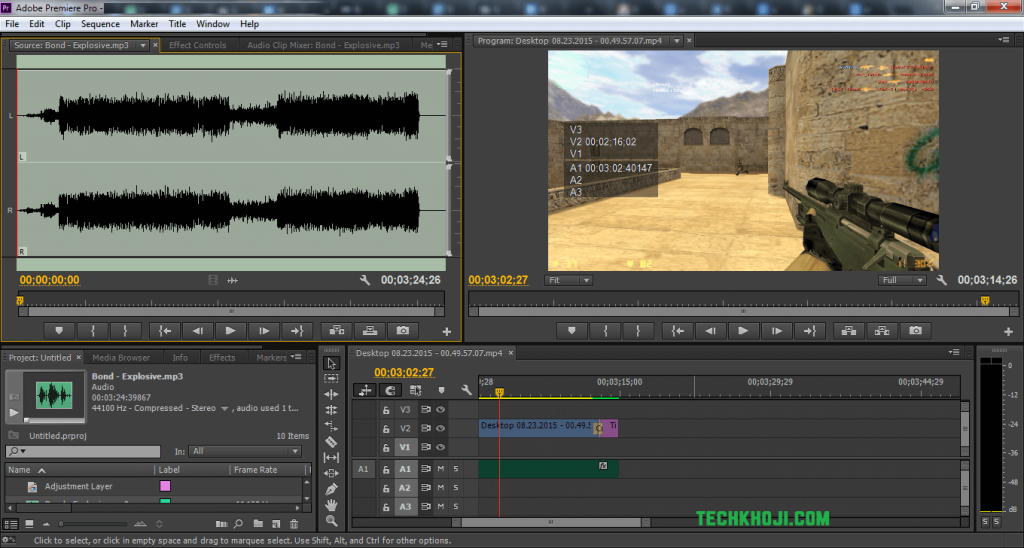Delete selected item with trash icon
Viewport: 1024px width, 548px height.
pyautogui.click(x=294, y=524)
